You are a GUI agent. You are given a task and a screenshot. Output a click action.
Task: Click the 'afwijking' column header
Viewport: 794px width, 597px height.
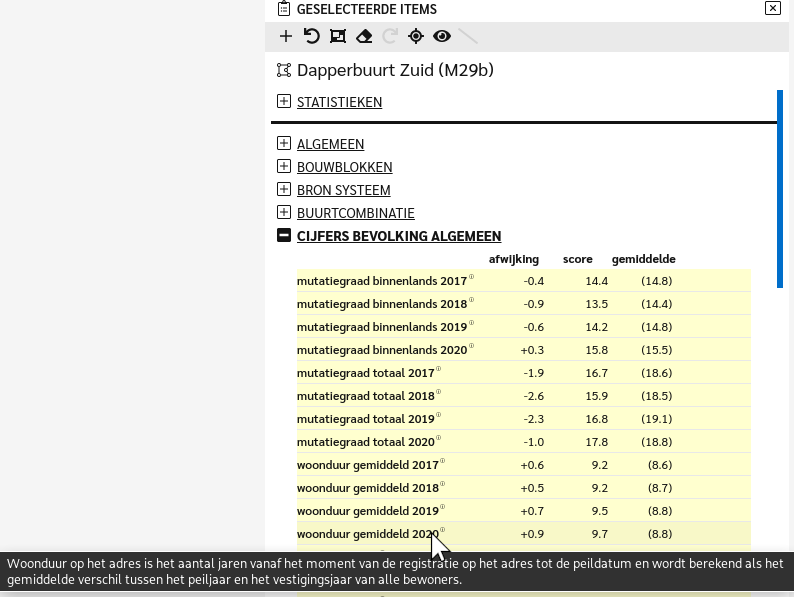(x=513, y=259)
